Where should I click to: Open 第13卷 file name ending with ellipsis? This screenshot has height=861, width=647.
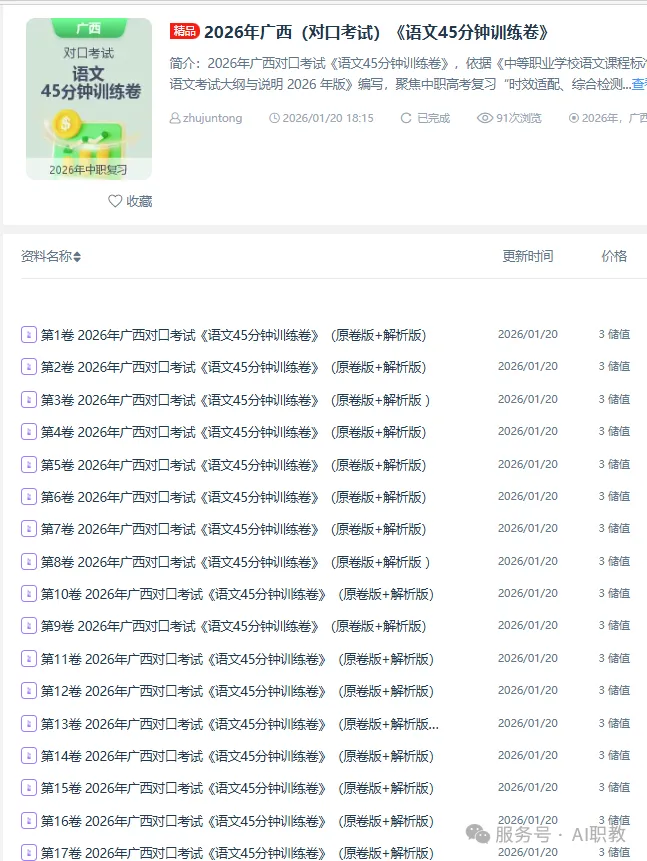240,724
